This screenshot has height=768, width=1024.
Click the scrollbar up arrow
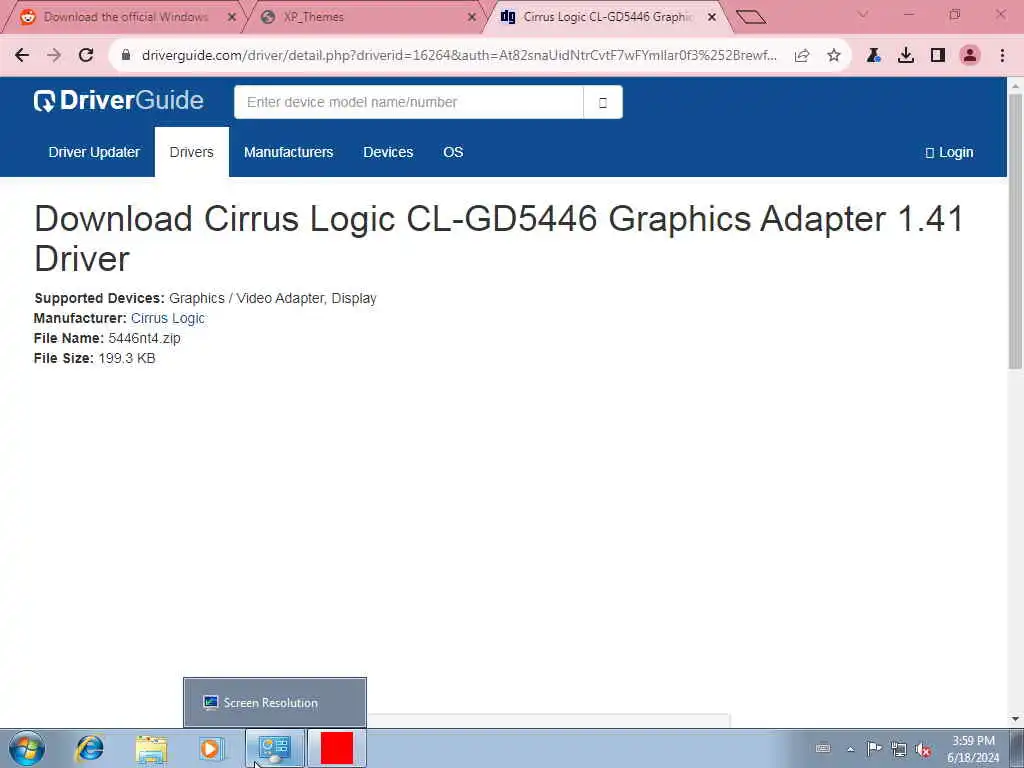click(1016, 86)
